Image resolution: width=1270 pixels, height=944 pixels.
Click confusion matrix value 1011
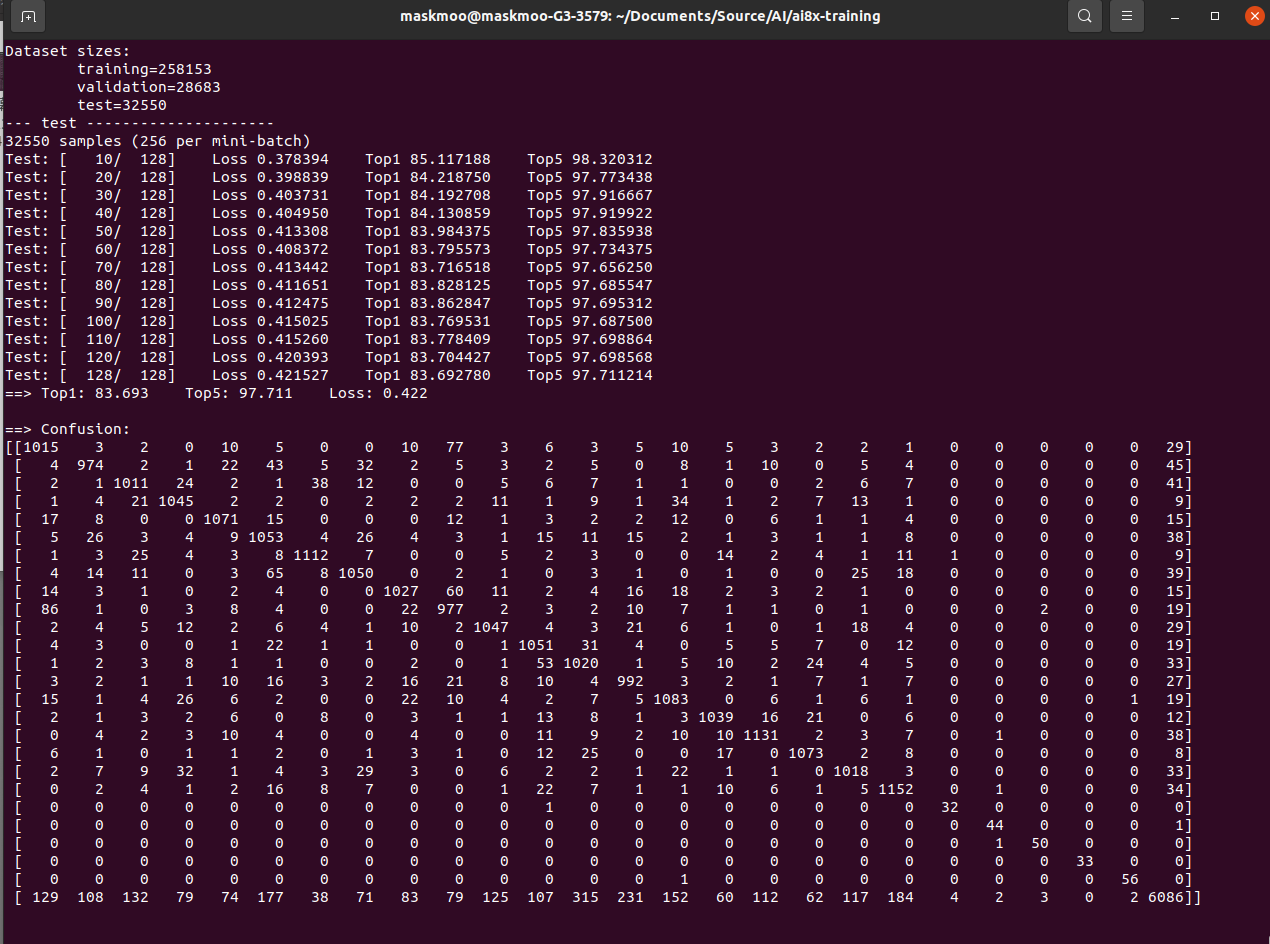pyautogui.click(x=131, y=483)
